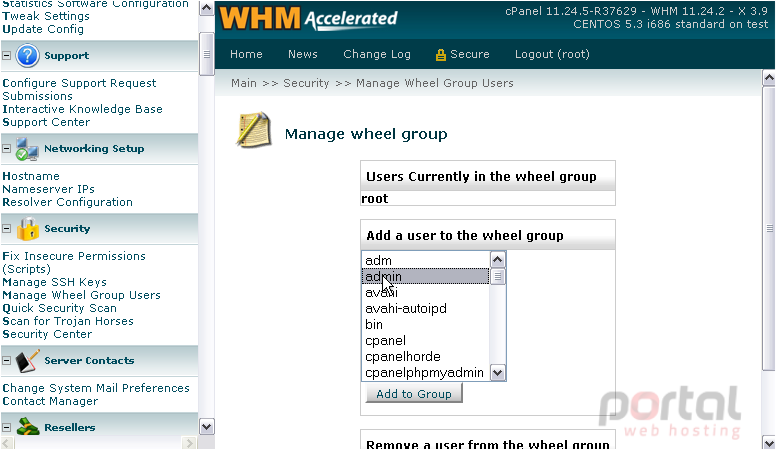The image size is (776, 450).
Task: Click the Security padlock icon
Action: pos(27,229)
